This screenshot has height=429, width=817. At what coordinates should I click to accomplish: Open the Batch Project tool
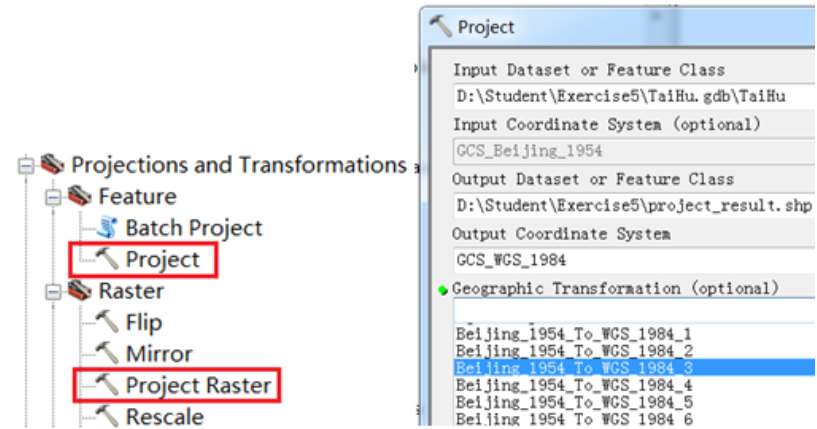coord(194,228)
